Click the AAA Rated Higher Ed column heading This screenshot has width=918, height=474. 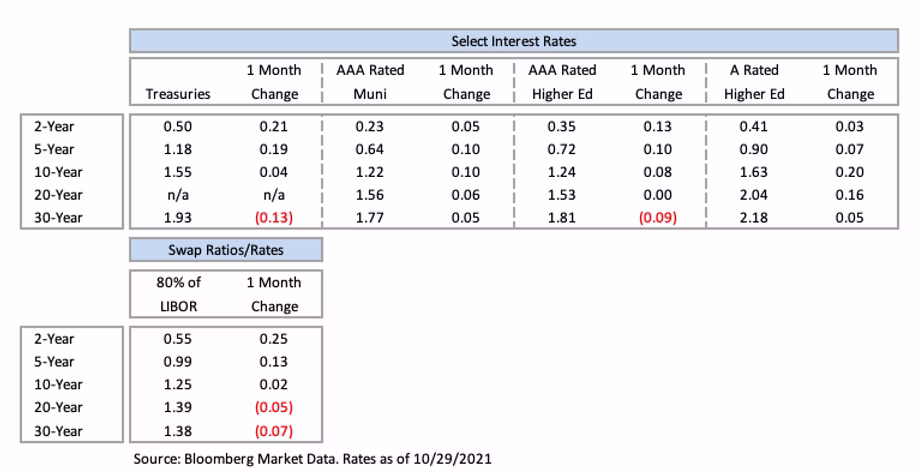562,82
